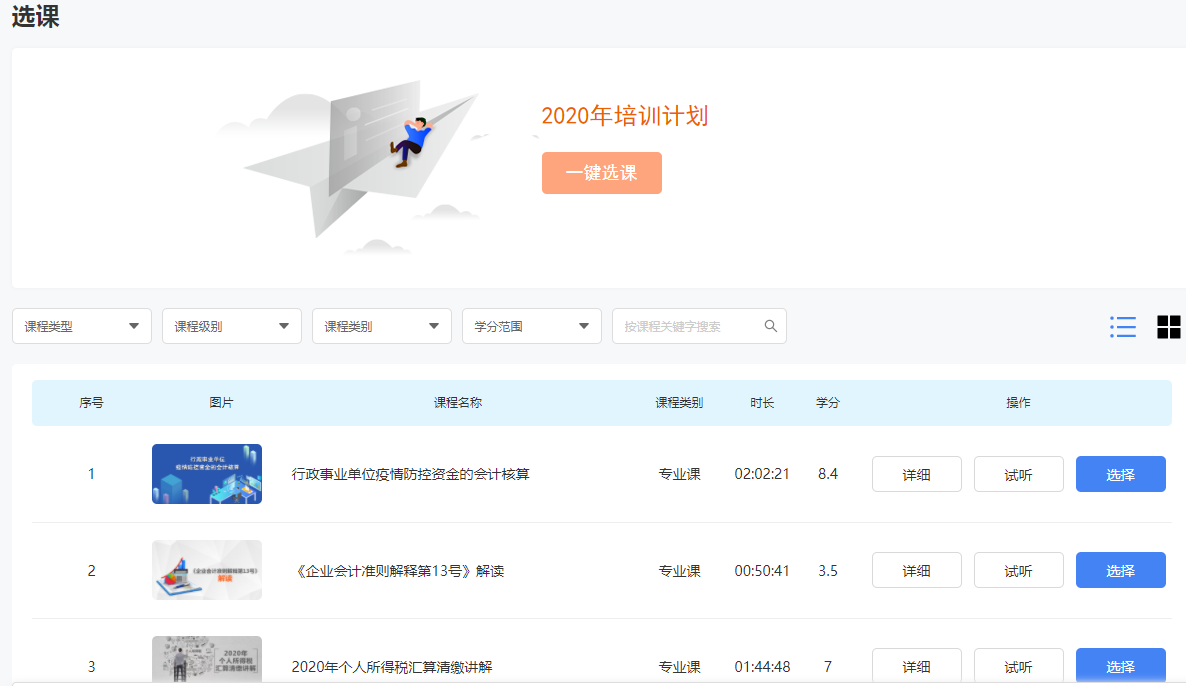The height and width of the screenshot is (686, 1186).
Task: Click the 一键选课 button
Action: coord(601,172)
